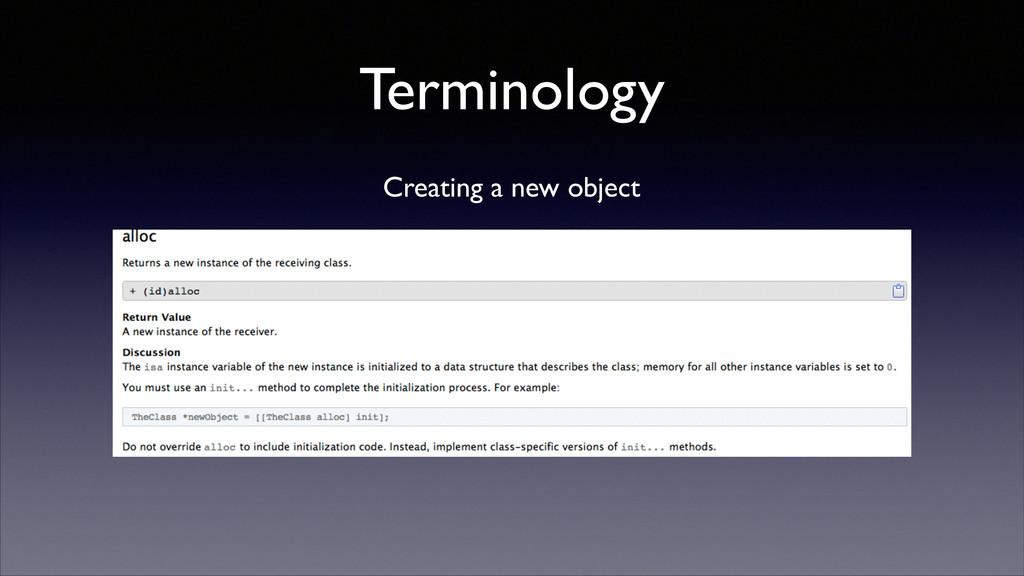Click the 'Discussion' heading
Screen dimensions: 1024x576
click(151, 352)
